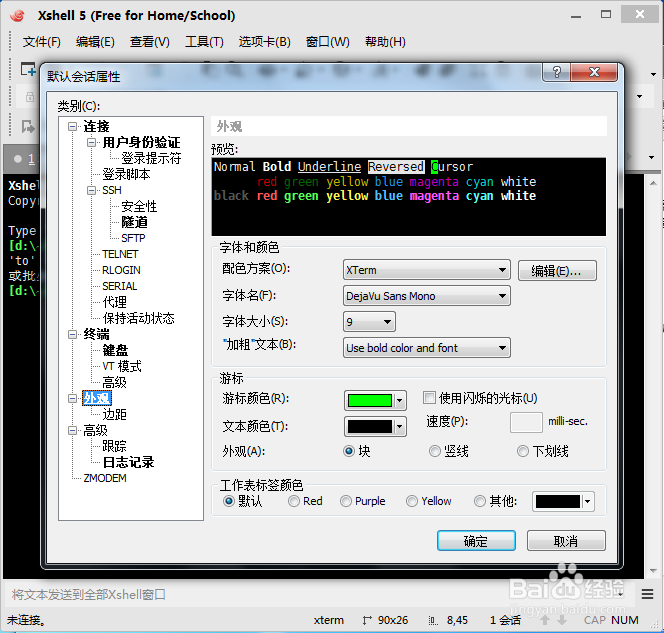
Task: Click the 确定 button
Action: (x=476, y=541)
